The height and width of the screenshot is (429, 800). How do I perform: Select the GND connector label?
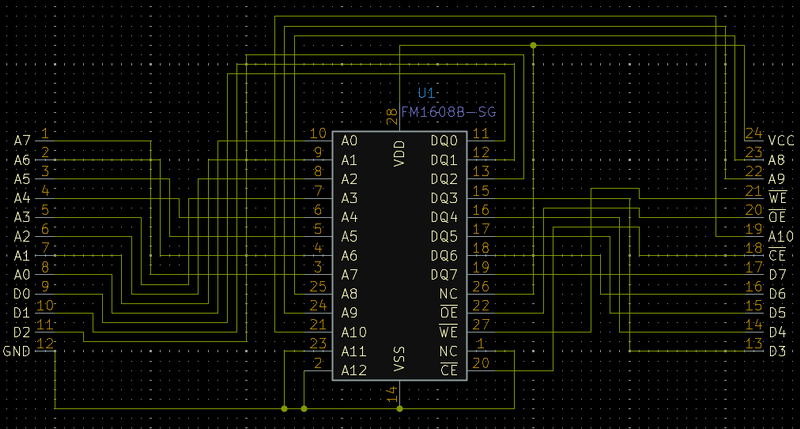pos(17,351)
